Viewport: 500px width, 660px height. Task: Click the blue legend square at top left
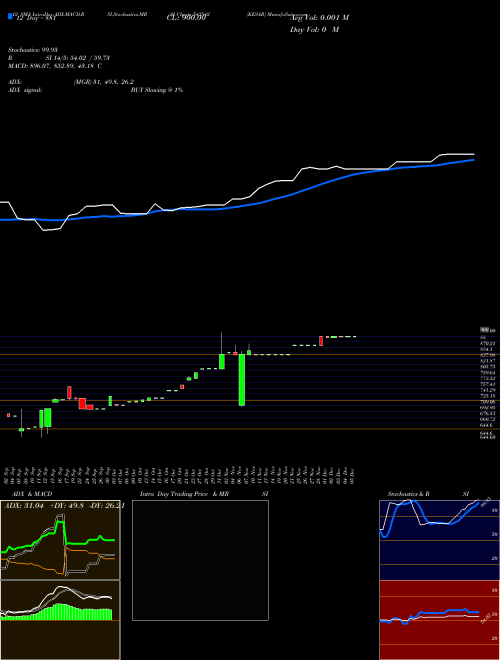(x=10, y=17)
